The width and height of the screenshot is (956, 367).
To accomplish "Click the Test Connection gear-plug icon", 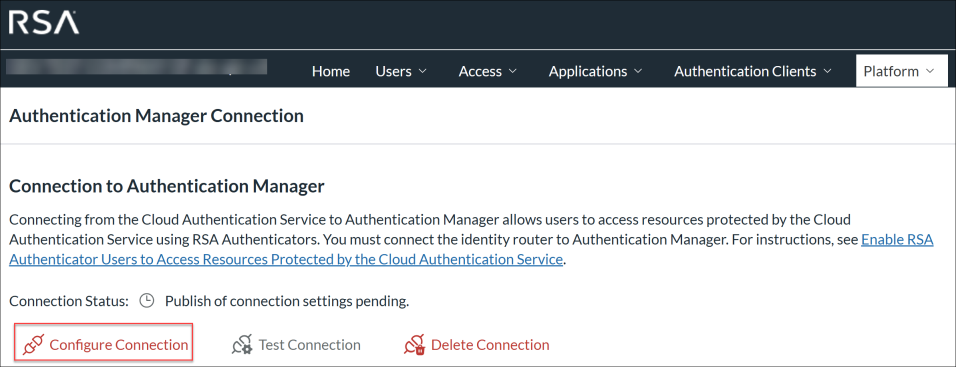I will pyautogui.click(x=243, y=345).
